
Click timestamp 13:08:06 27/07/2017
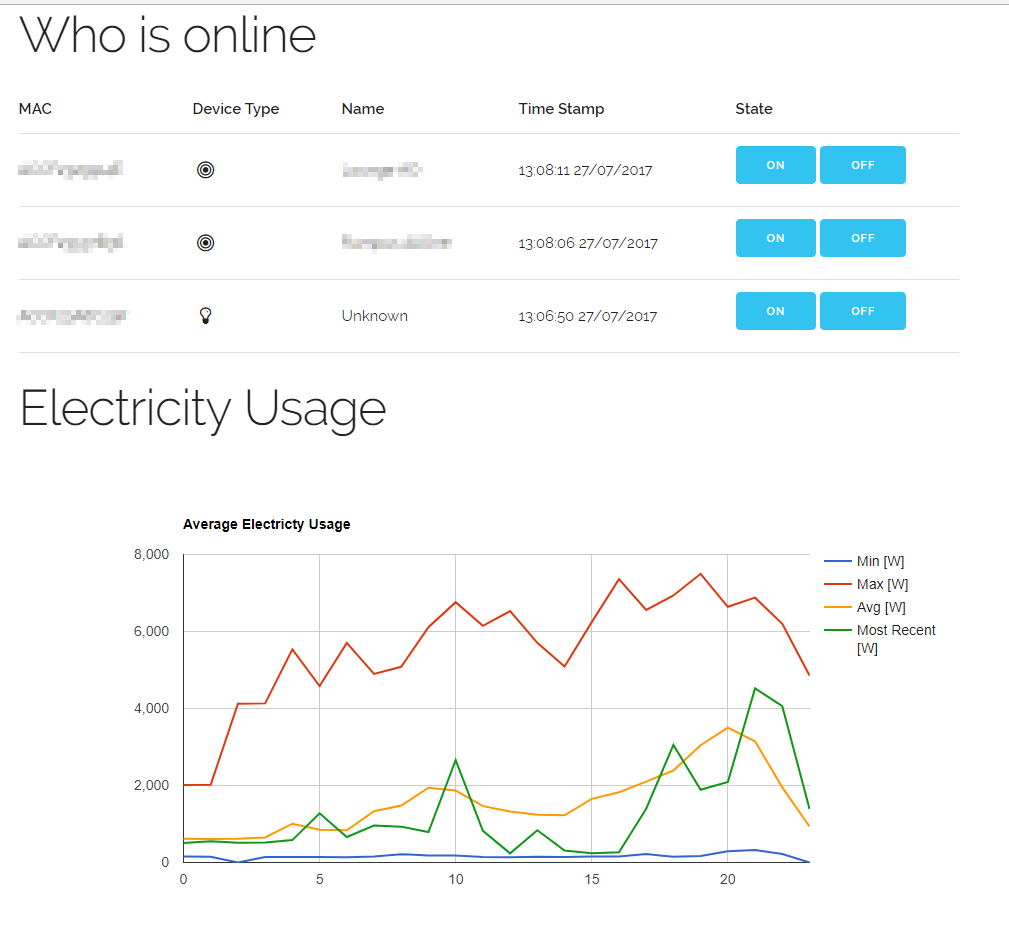pos(588,243)
